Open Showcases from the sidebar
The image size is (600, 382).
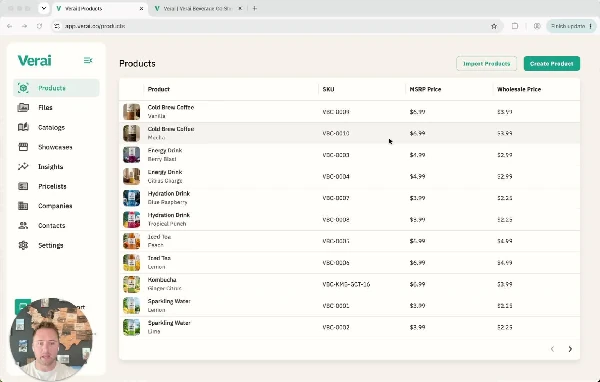click(56, 147)
